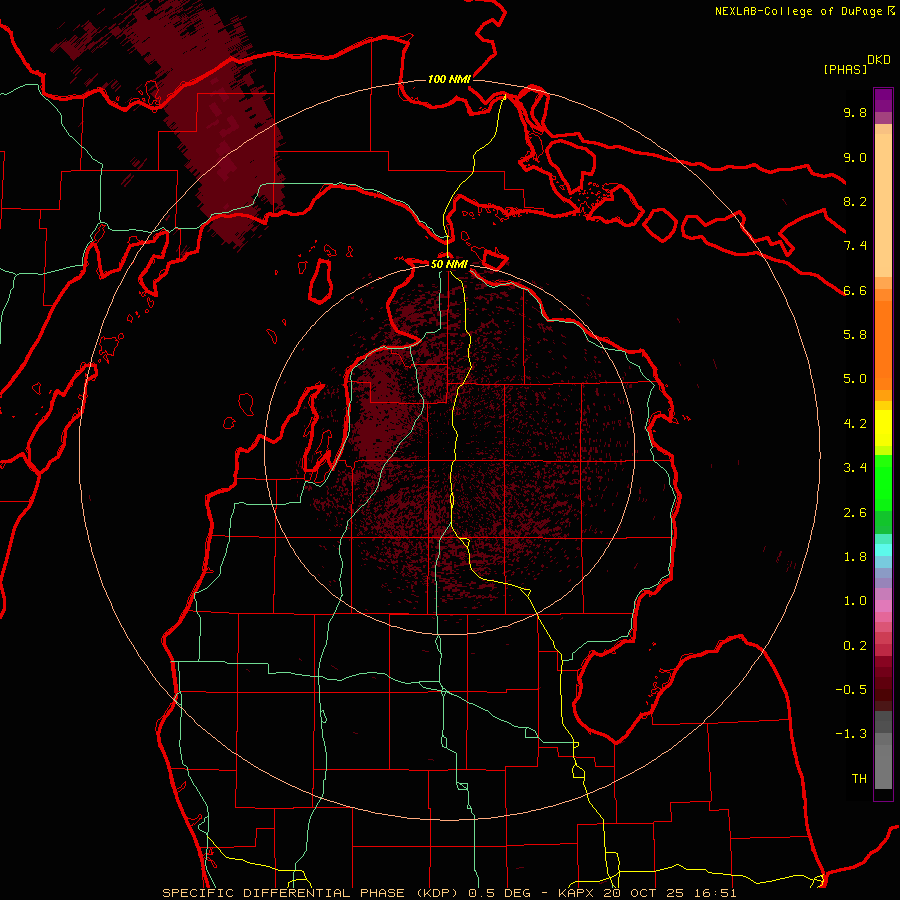Click the -1.3 scale value

pos(851,734)
